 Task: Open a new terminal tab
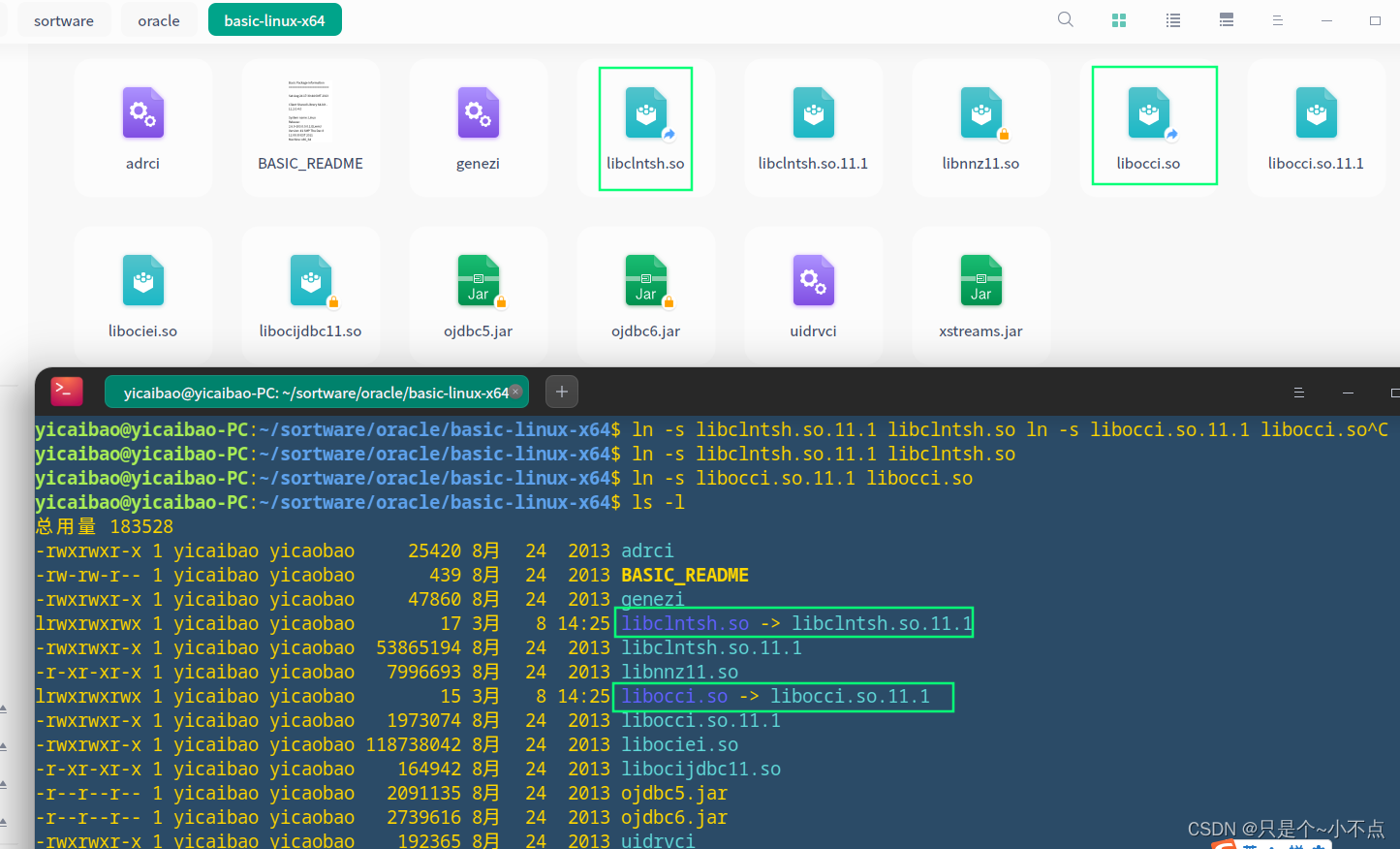pos(561,392)
